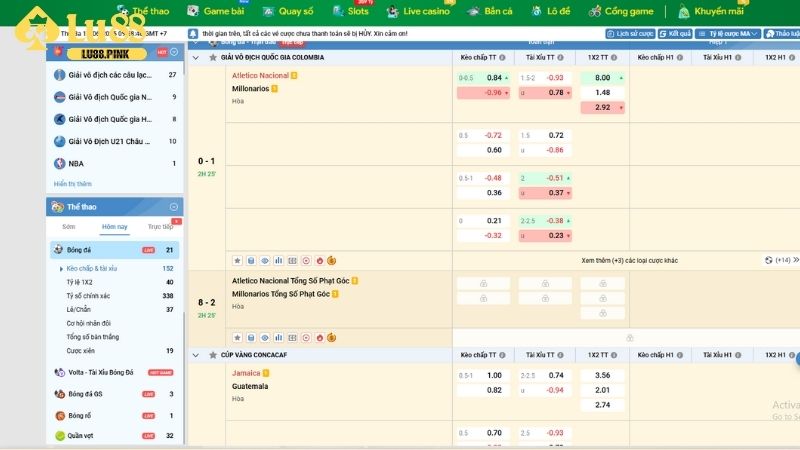Click the Quần vợt tennis ball icon
This screenshot has width=800, height=450.
click(x=60, y=436)
